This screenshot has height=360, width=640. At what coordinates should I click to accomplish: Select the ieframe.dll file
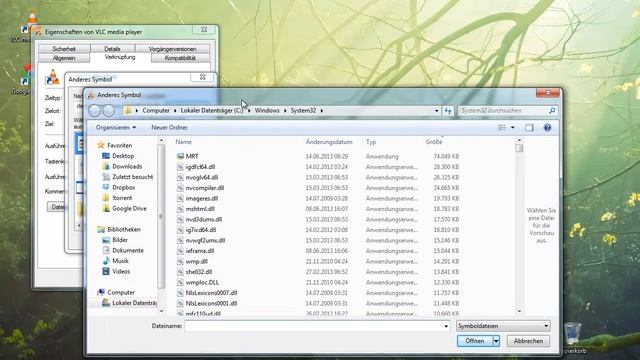click(x=200, y=251)
